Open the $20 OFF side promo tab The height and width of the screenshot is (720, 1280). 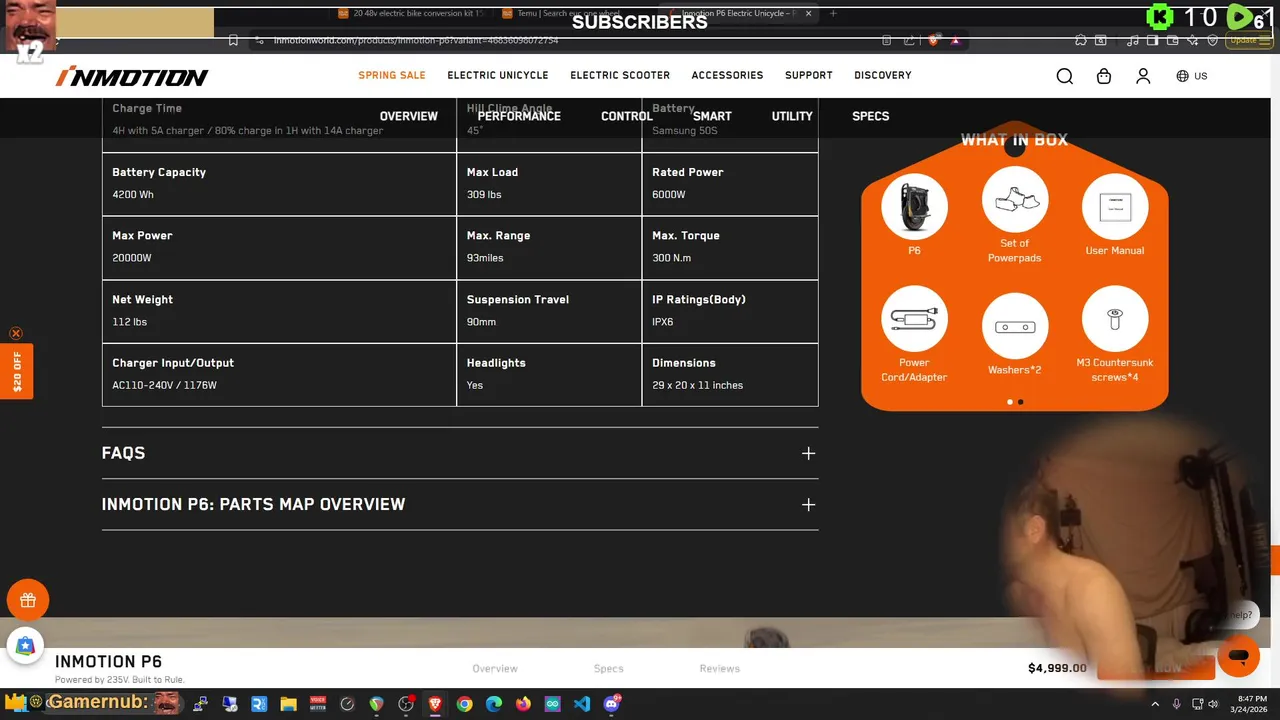point(17,371)
